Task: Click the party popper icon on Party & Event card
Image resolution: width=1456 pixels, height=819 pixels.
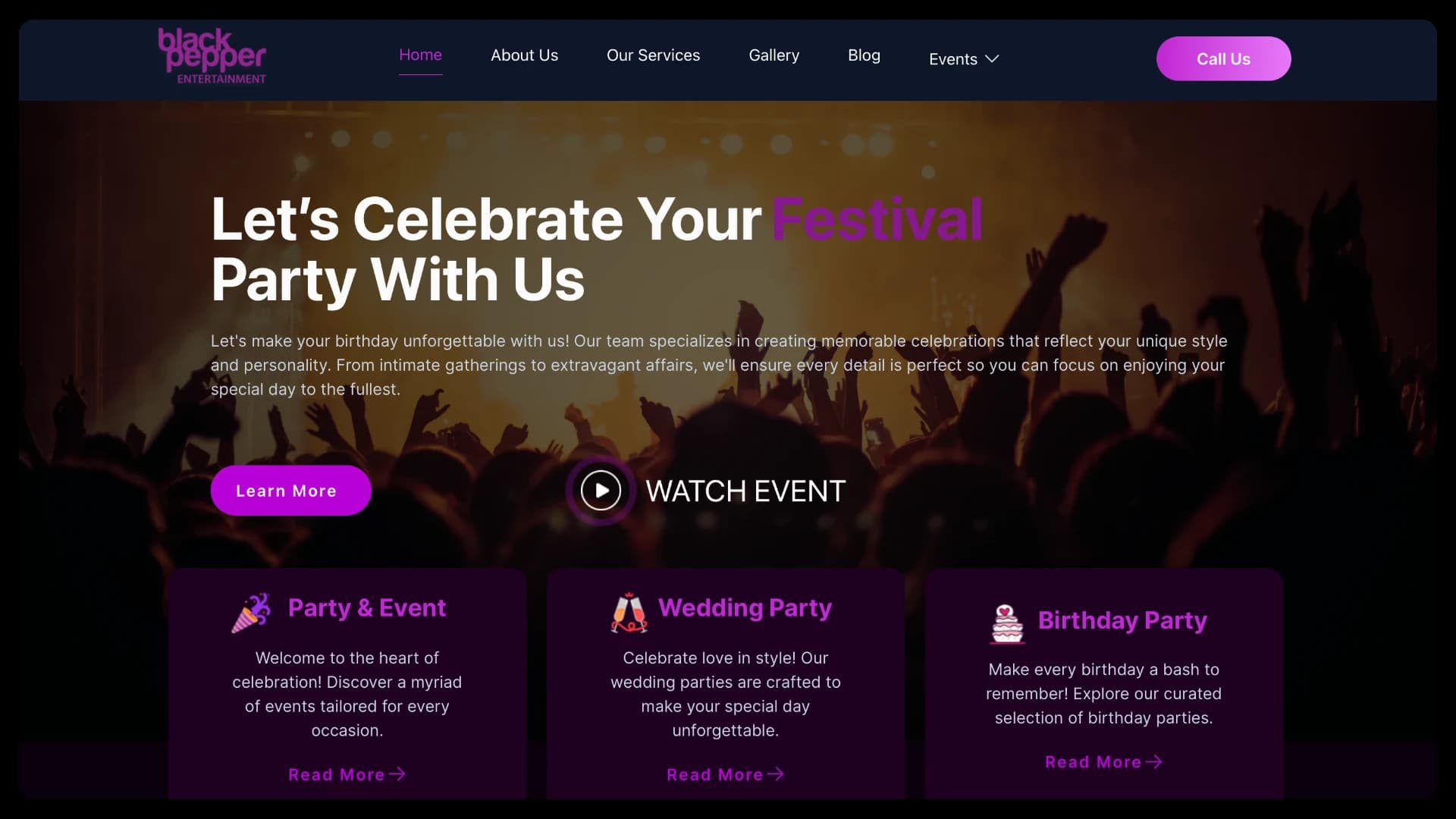Action: pyautogui.click(x=252, y=611)
